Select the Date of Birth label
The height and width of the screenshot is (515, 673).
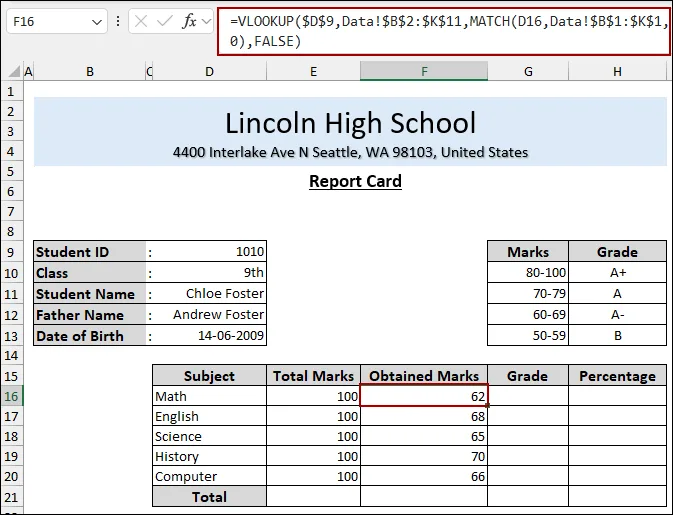click(90, 336)
